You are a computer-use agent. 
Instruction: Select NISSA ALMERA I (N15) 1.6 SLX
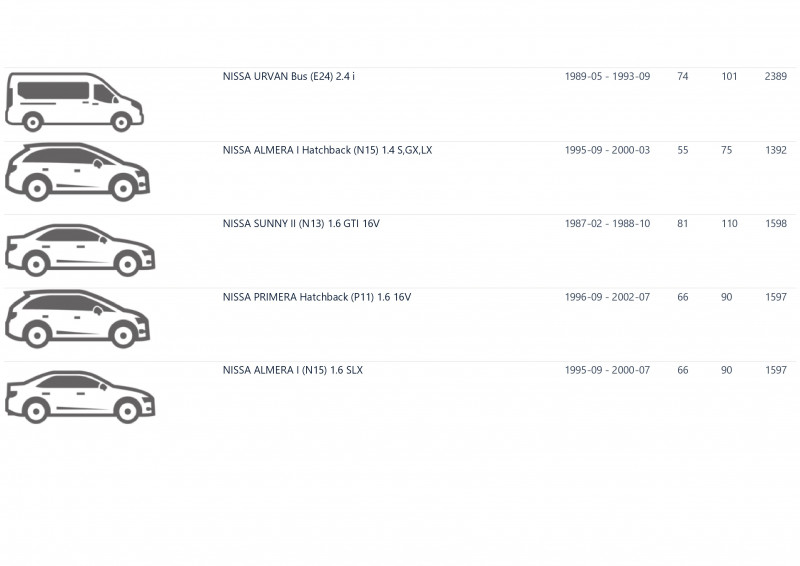pos(293,371)
